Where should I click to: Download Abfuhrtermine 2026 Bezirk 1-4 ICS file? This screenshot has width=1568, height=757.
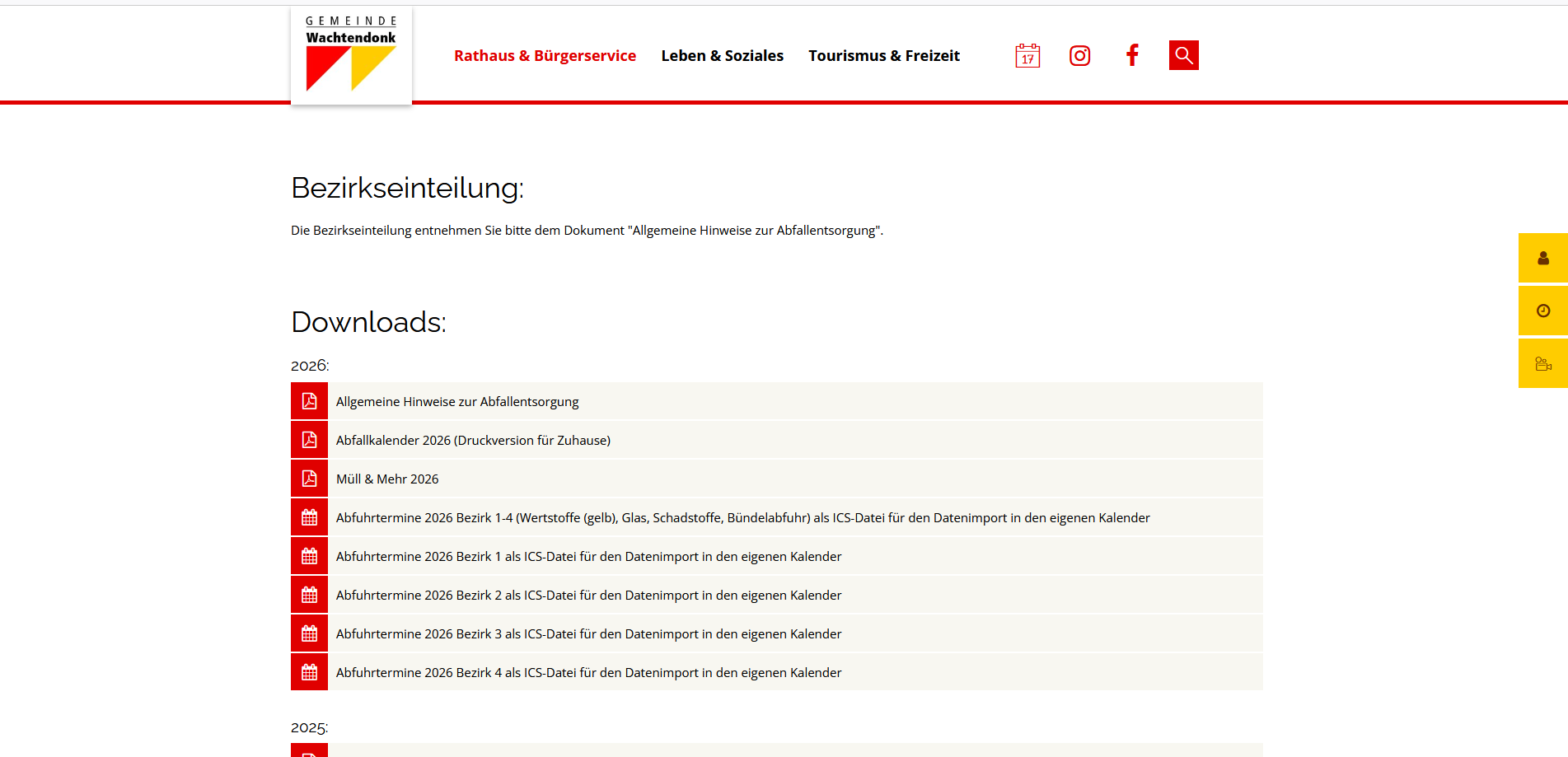click(x=742, y=517)
